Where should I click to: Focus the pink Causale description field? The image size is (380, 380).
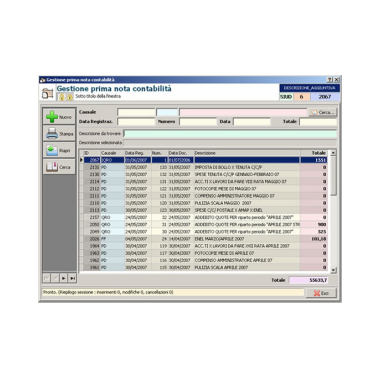pyautogui.click(x=243, y=112)
